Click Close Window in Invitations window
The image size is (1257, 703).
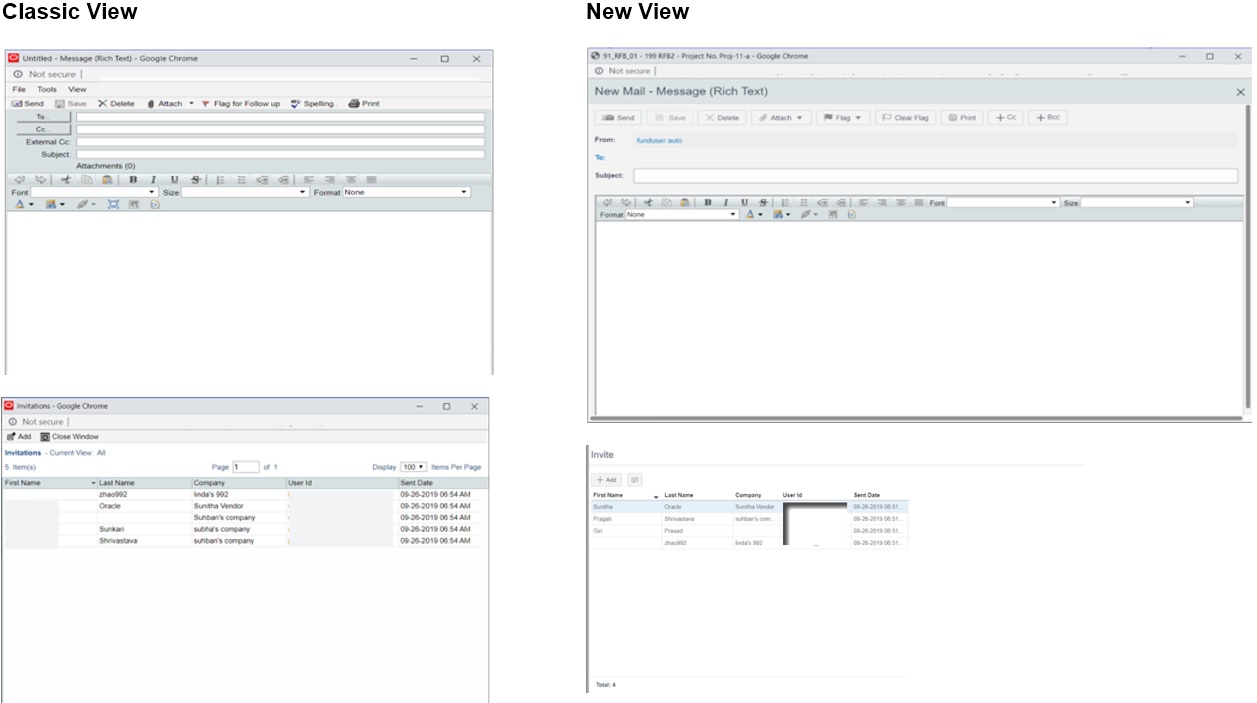[x=70, y=437]
